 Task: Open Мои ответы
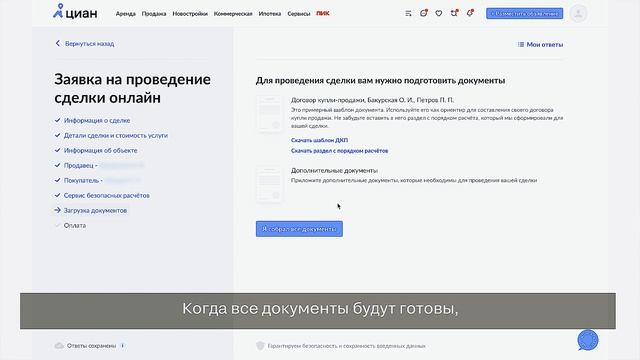coord(540,44)
